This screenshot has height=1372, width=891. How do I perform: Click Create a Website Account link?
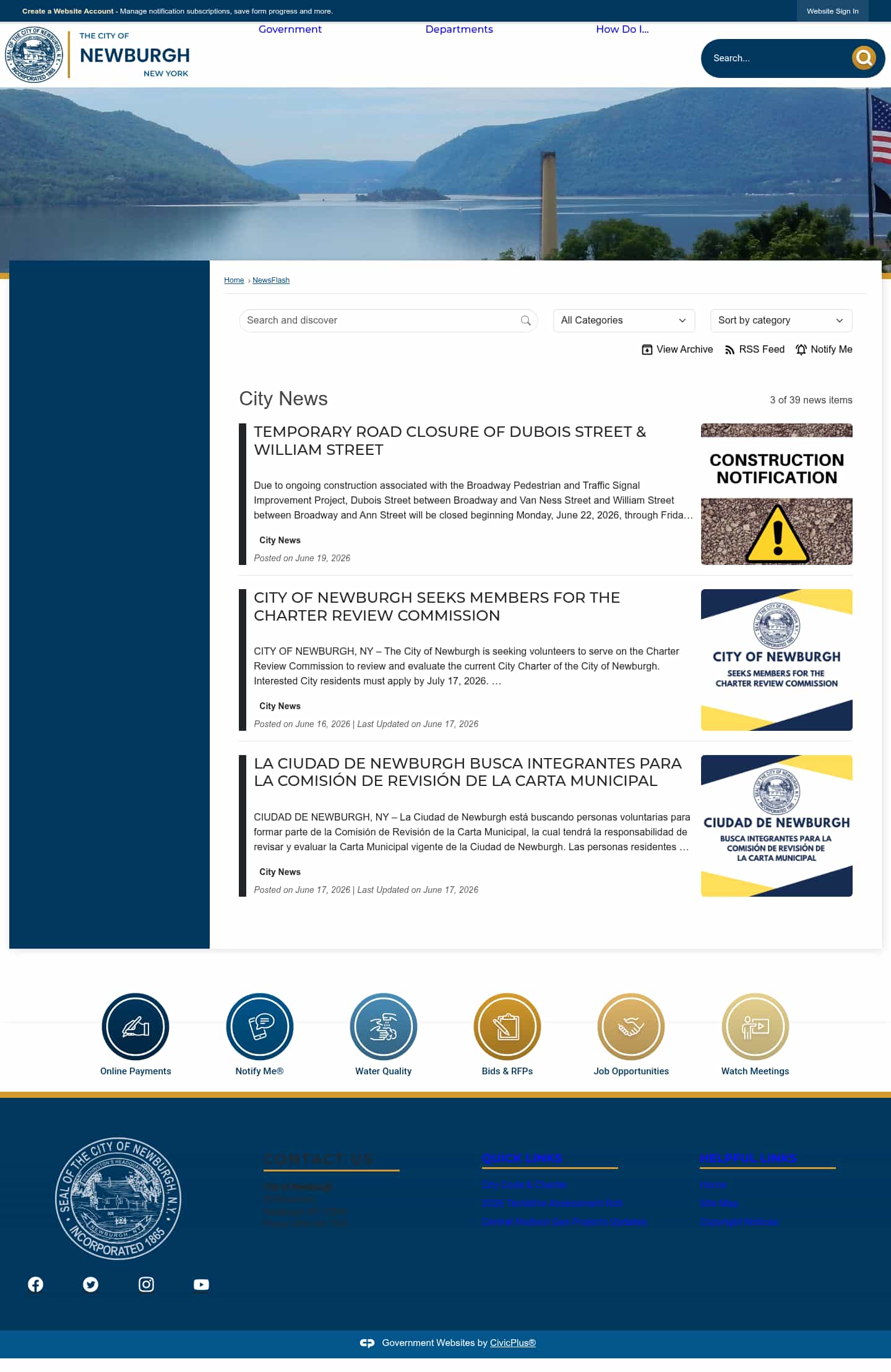click(68, 11)
